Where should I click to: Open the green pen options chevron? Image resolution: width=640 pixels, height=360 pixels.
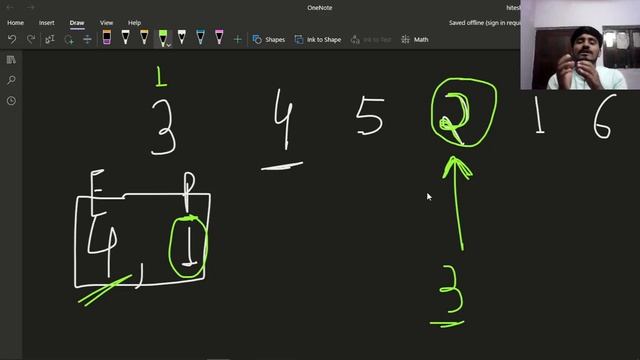169,45
